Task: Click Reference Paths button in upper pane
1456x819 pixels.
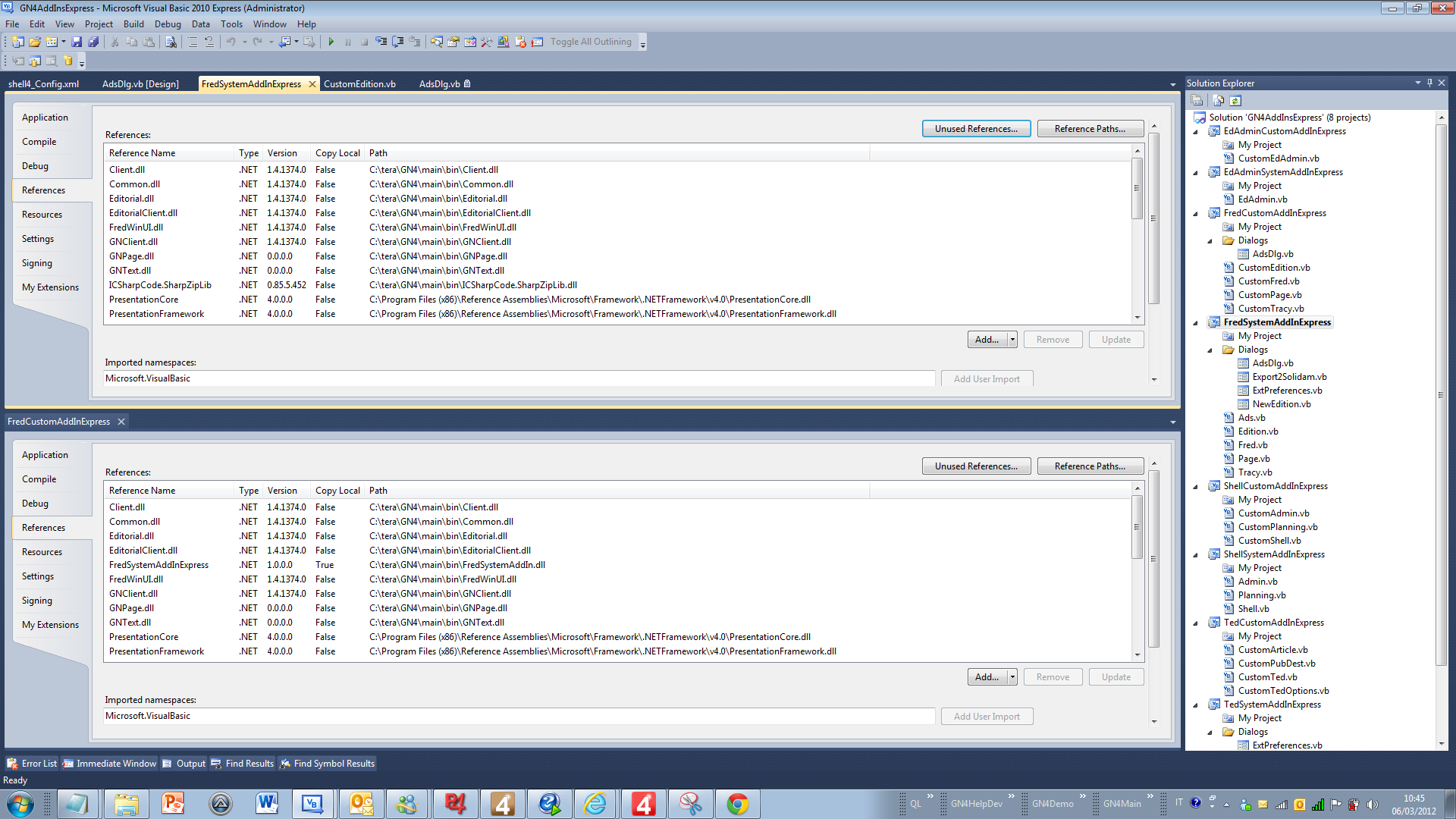Action: [x=1090, y=129]
